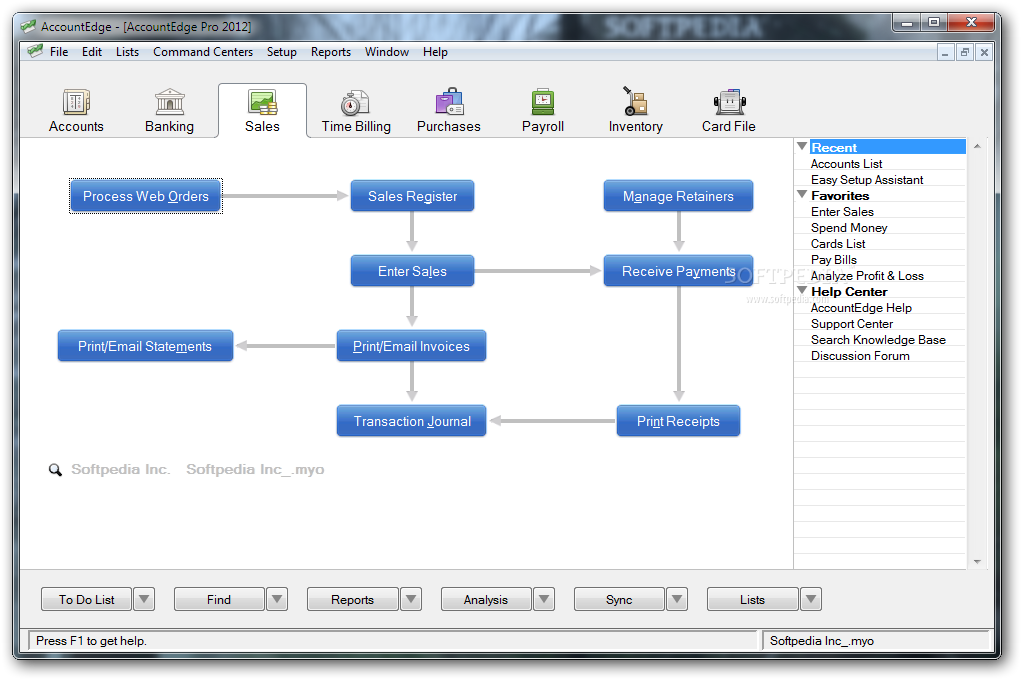
Task: Open the Card File rolodex icon
Action: [x=729, y=102]
